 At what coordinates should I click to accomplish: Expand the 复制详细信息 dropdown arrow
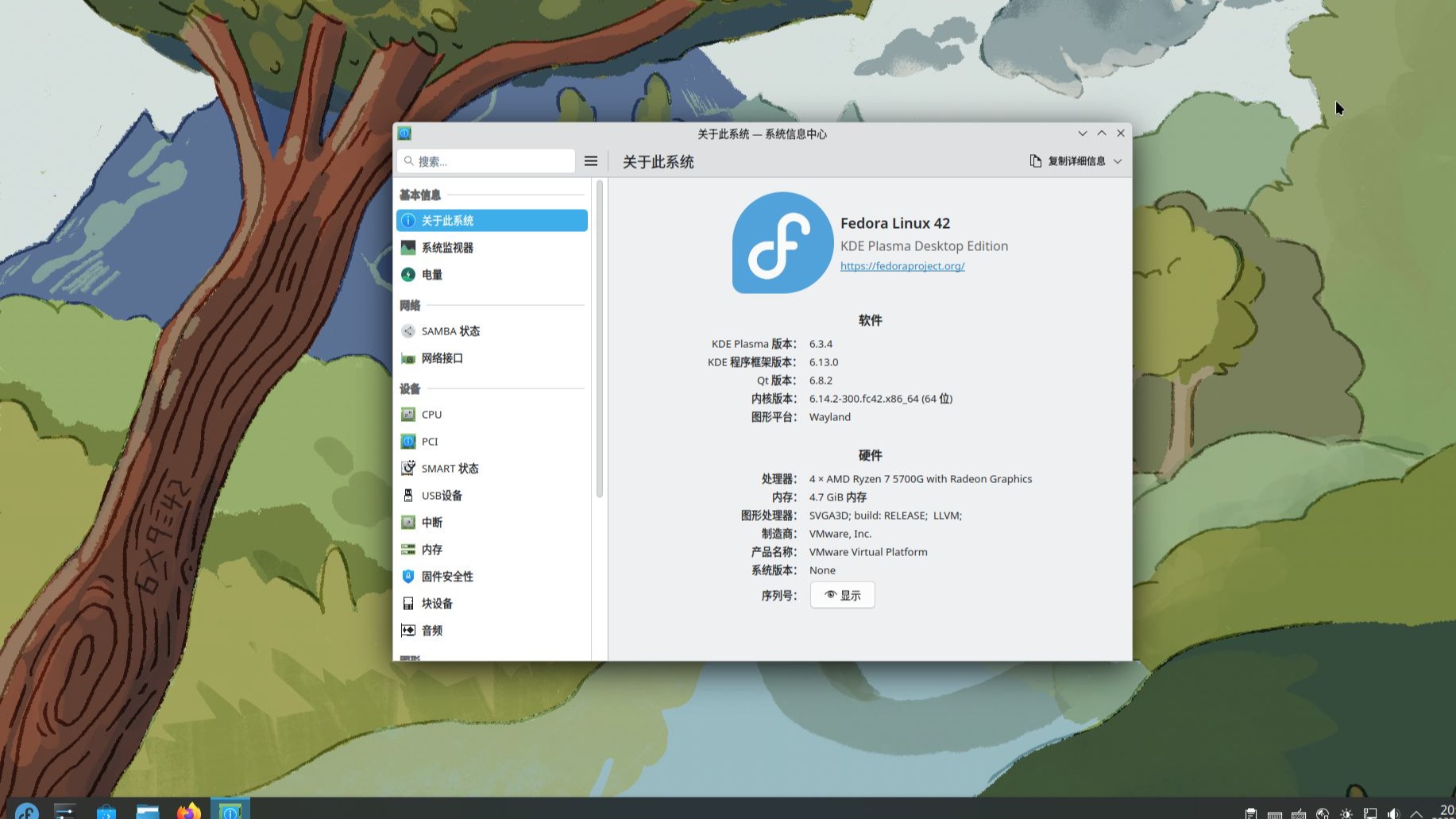tap(1118, 161)
